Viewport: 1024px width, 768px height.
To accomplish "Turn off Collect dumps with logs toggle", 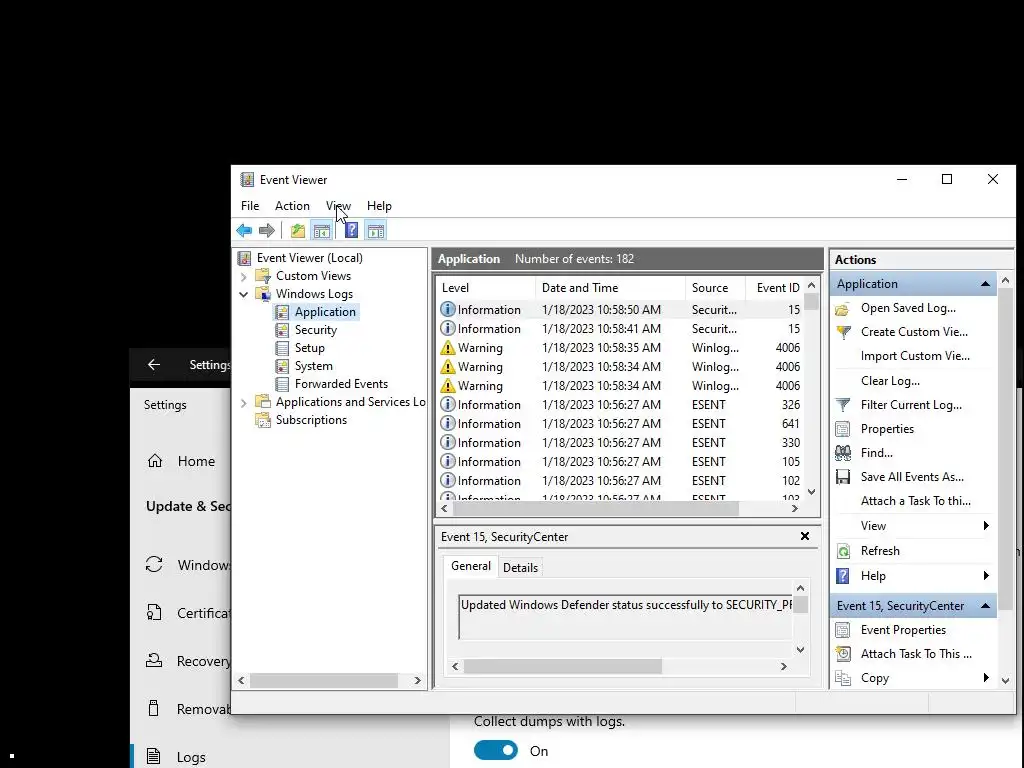I will 496,751.
